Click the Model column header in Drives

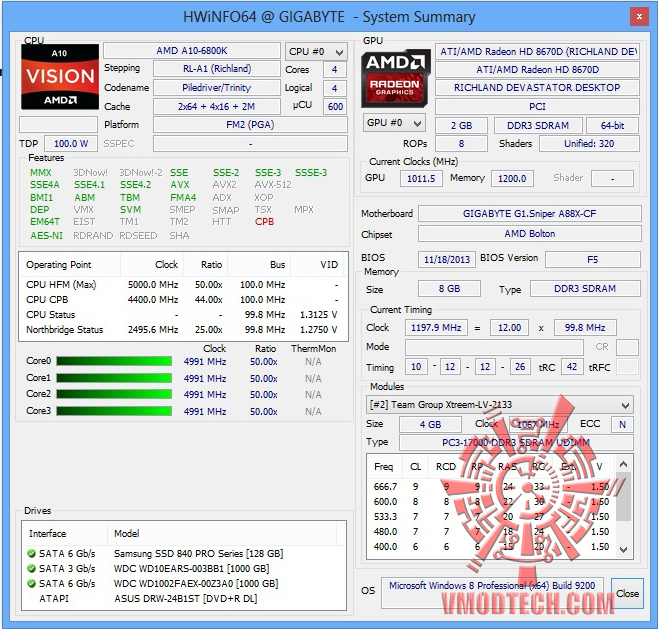coord(222,534)
